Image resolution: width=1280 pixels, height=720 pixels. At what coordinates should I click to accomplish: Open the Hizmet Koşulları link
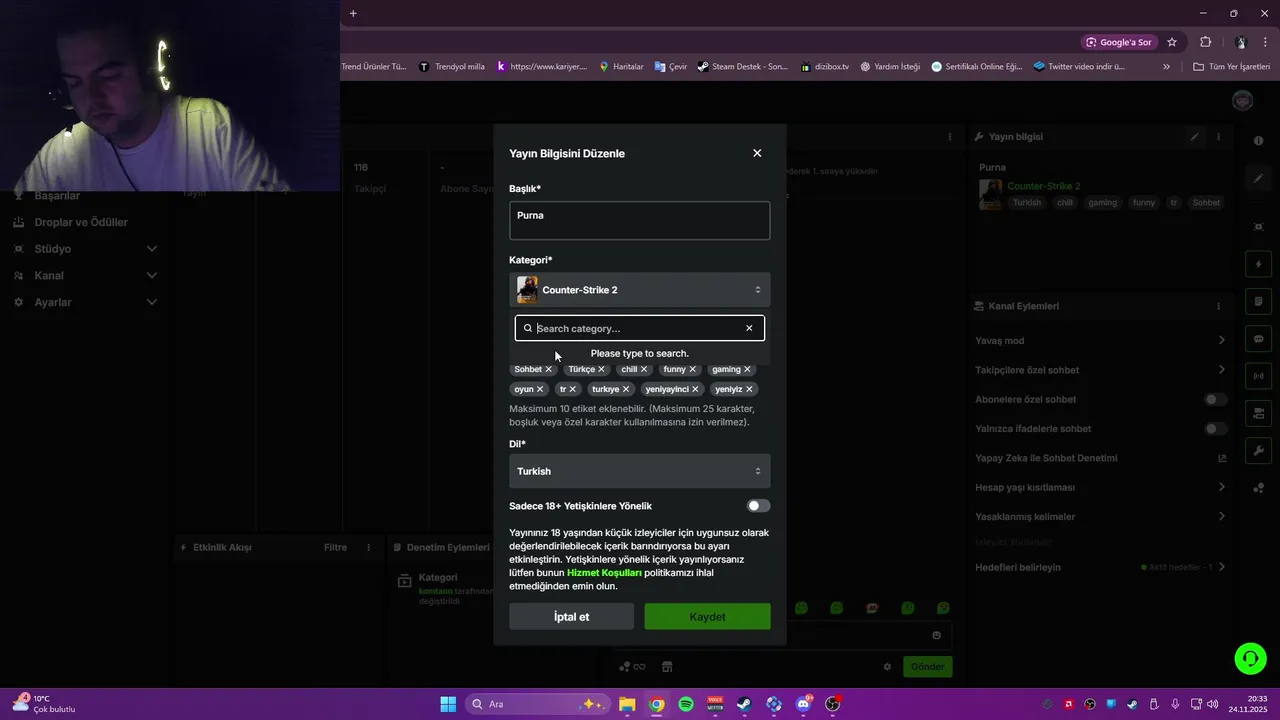pyautogui.click(x=604, y=573)
